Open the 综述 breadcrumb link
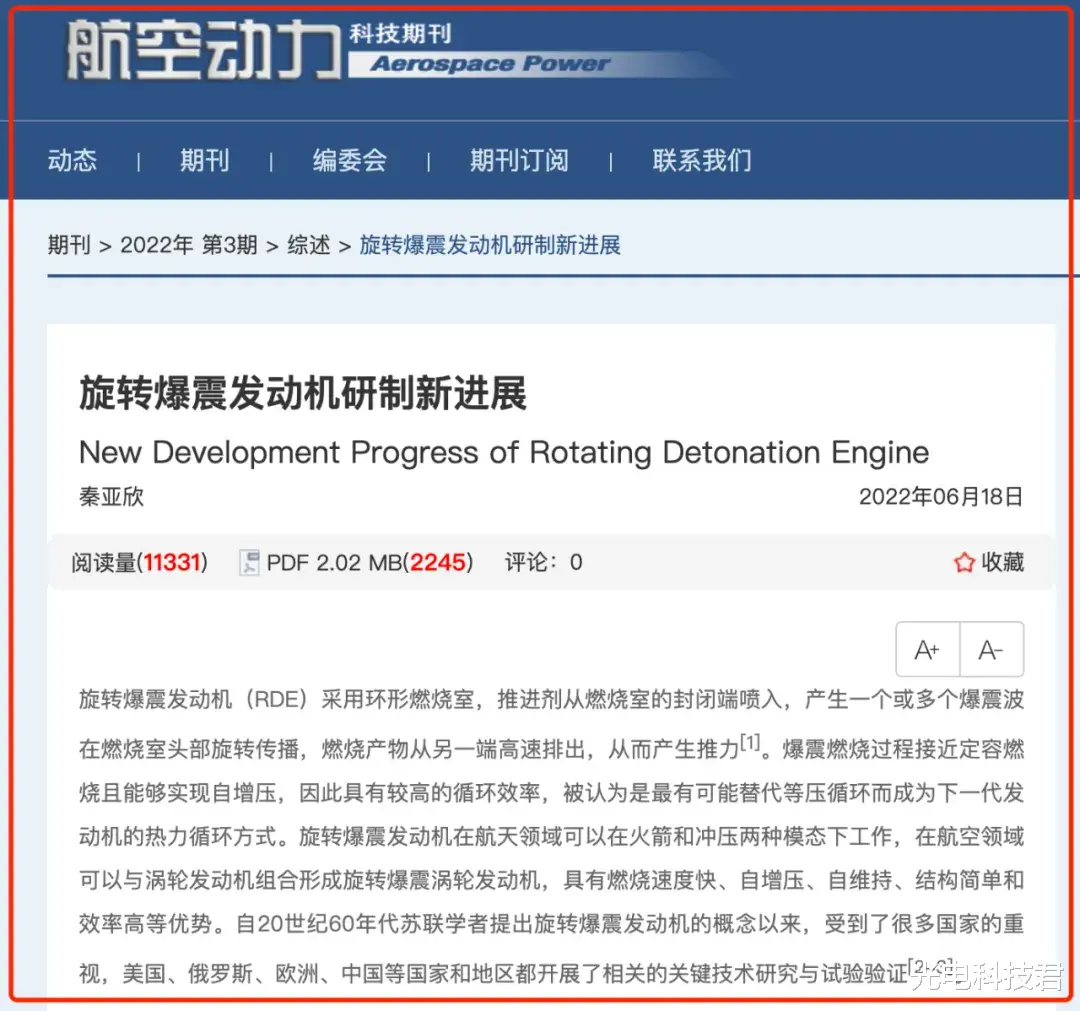The height and width of the screenshot is (1011, 1080). [309, 244]
